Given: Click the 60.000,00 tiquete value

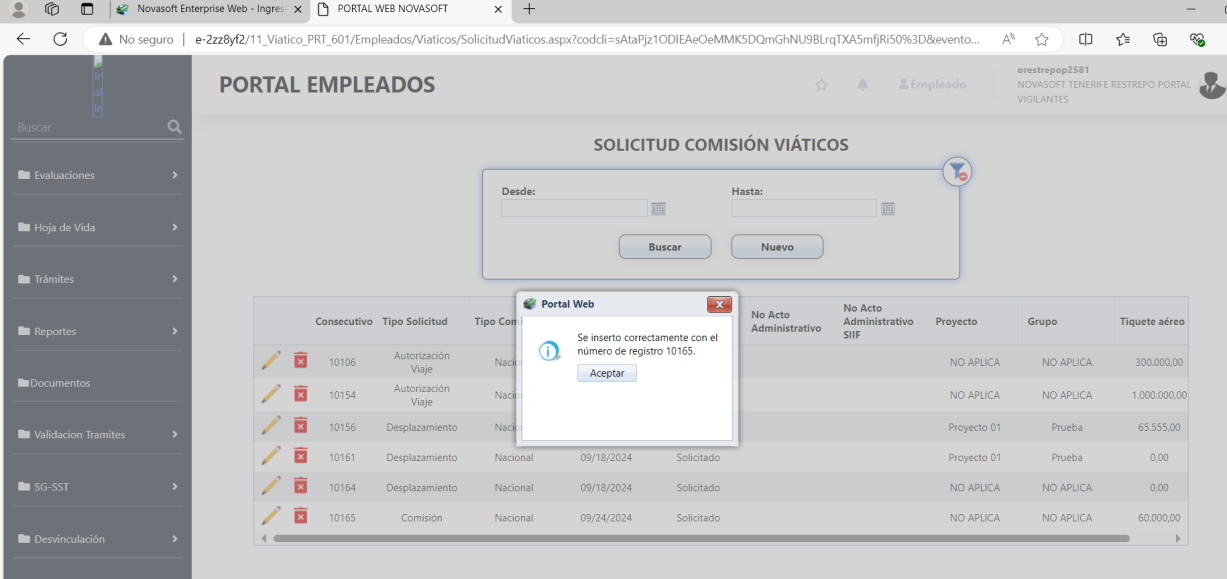Looking at the screenshot, I should 1158,518.
